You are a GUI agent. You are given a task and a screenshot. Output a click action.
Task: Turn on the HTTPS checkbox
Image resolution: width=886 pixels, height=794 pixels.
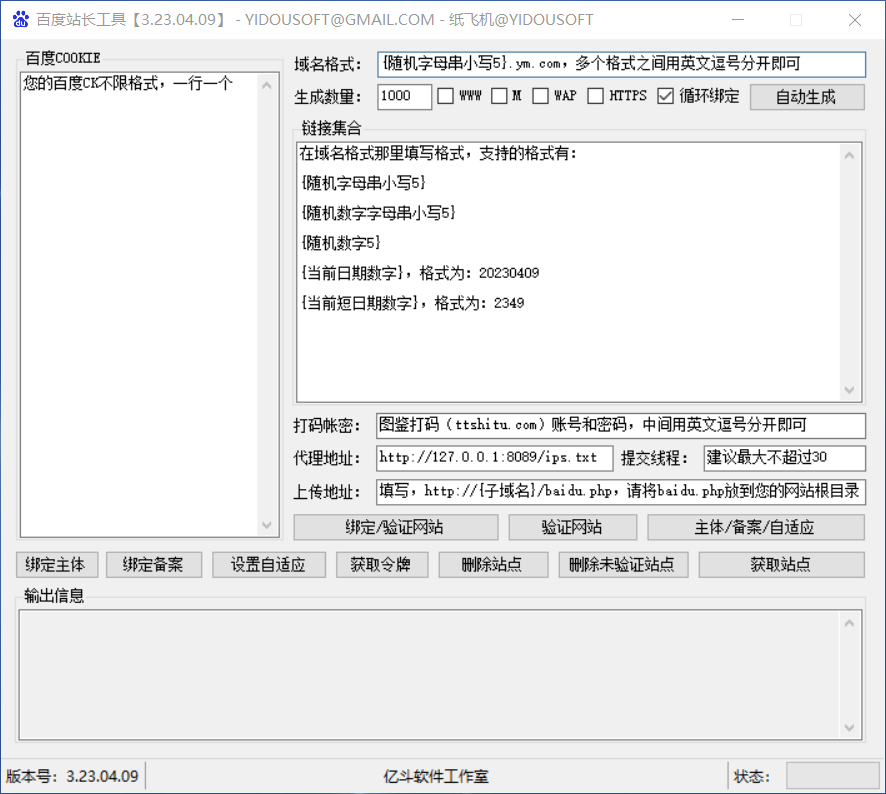pyautogui.click(x=595, y=96)
